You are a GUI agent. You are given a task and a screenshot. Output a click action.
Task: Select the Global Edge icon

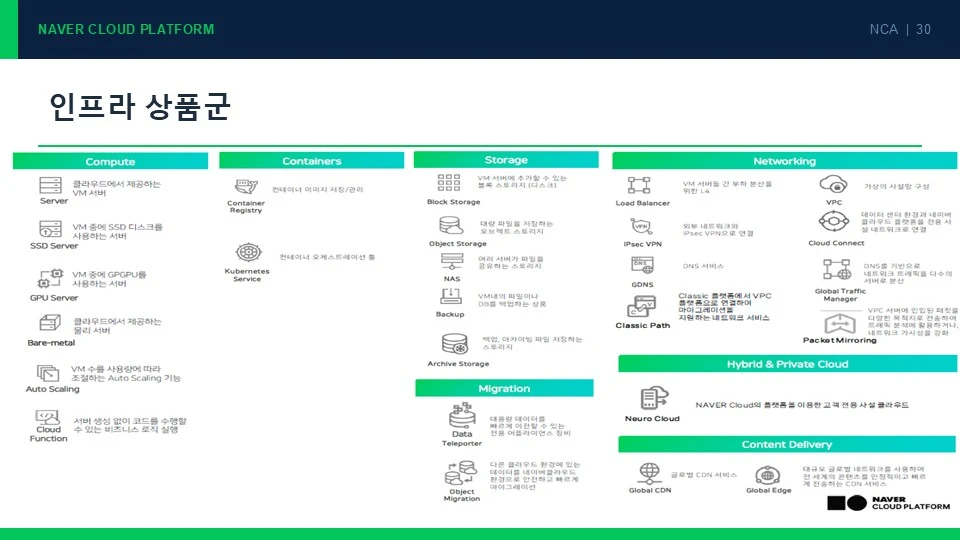(x=767, y=475)
